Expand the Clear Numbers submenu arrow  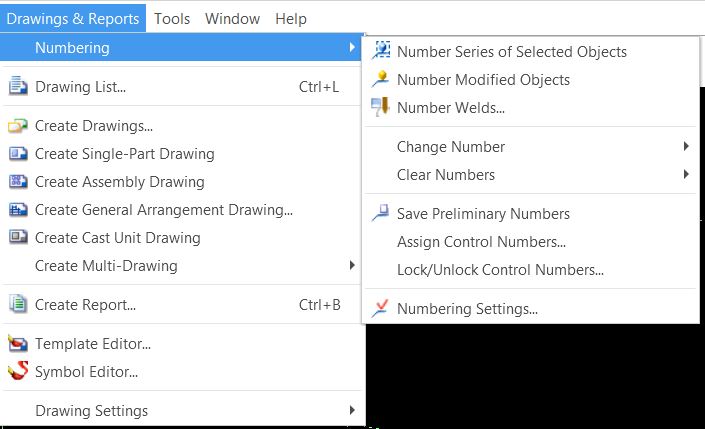pyautogui.click(x=686, y=175)
